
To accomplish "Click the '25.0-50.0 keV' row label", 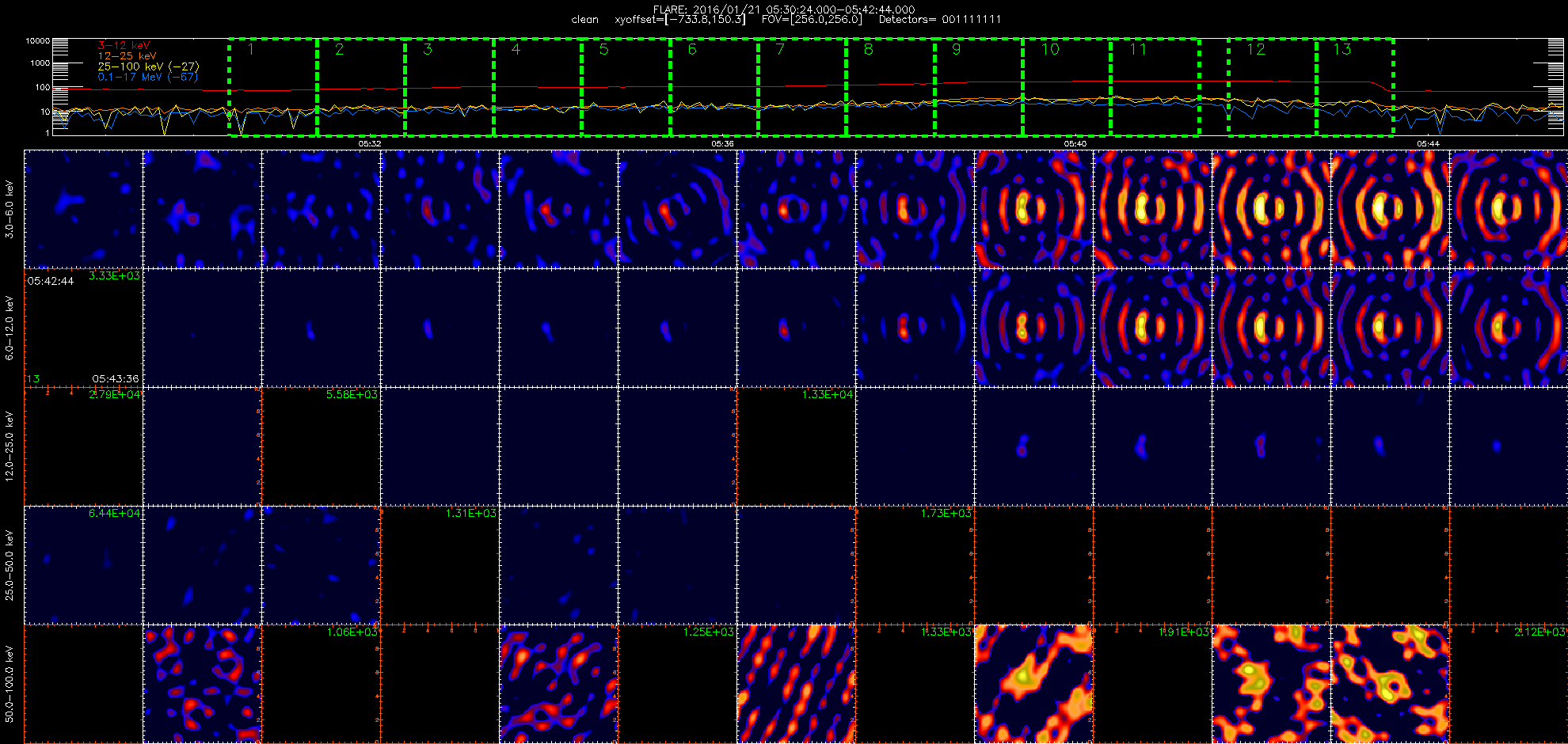I will tap(10, 565).
